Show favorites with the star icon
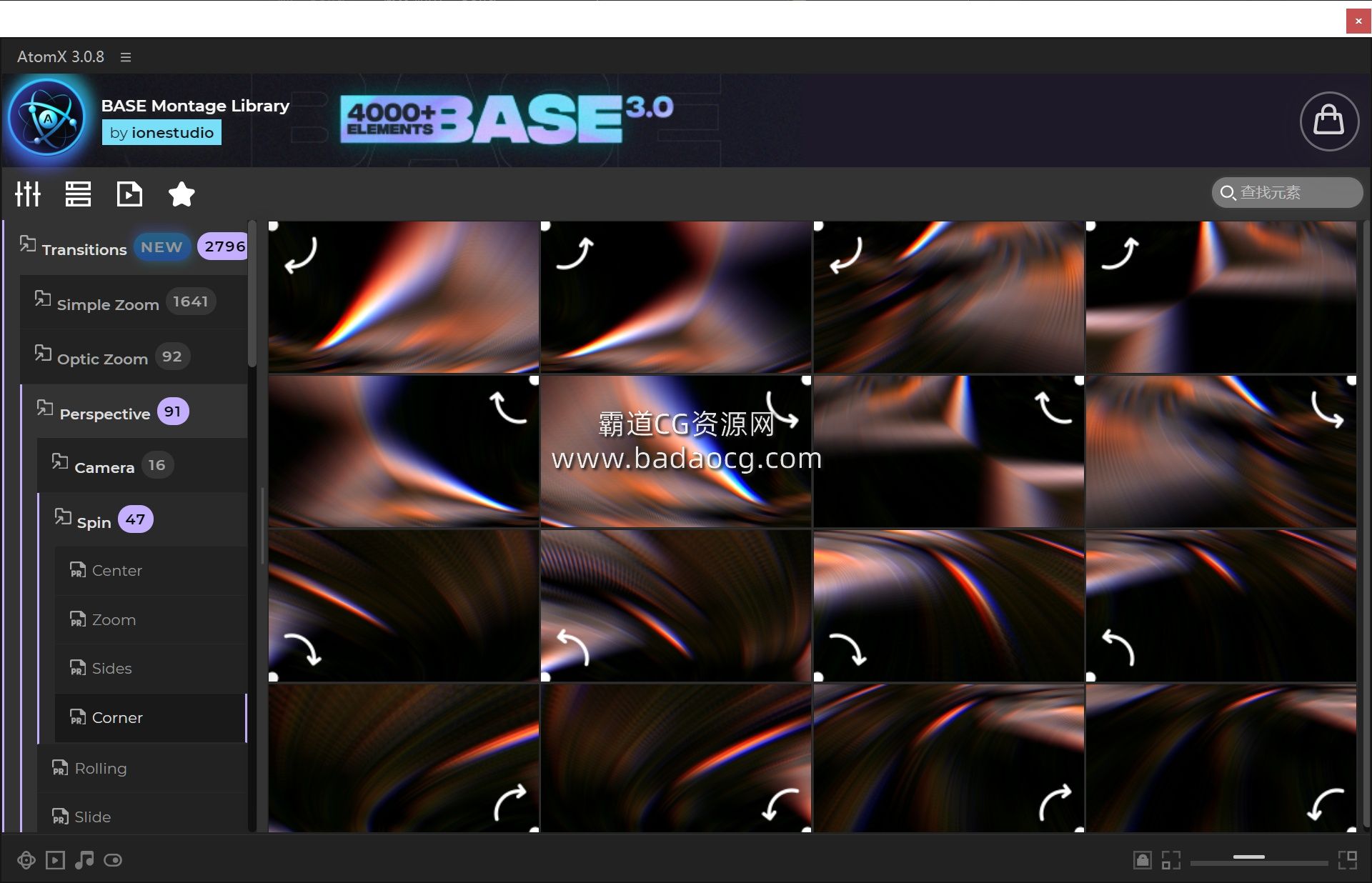The width and height of the screenshot is (1372, 883). coord(182,194)
